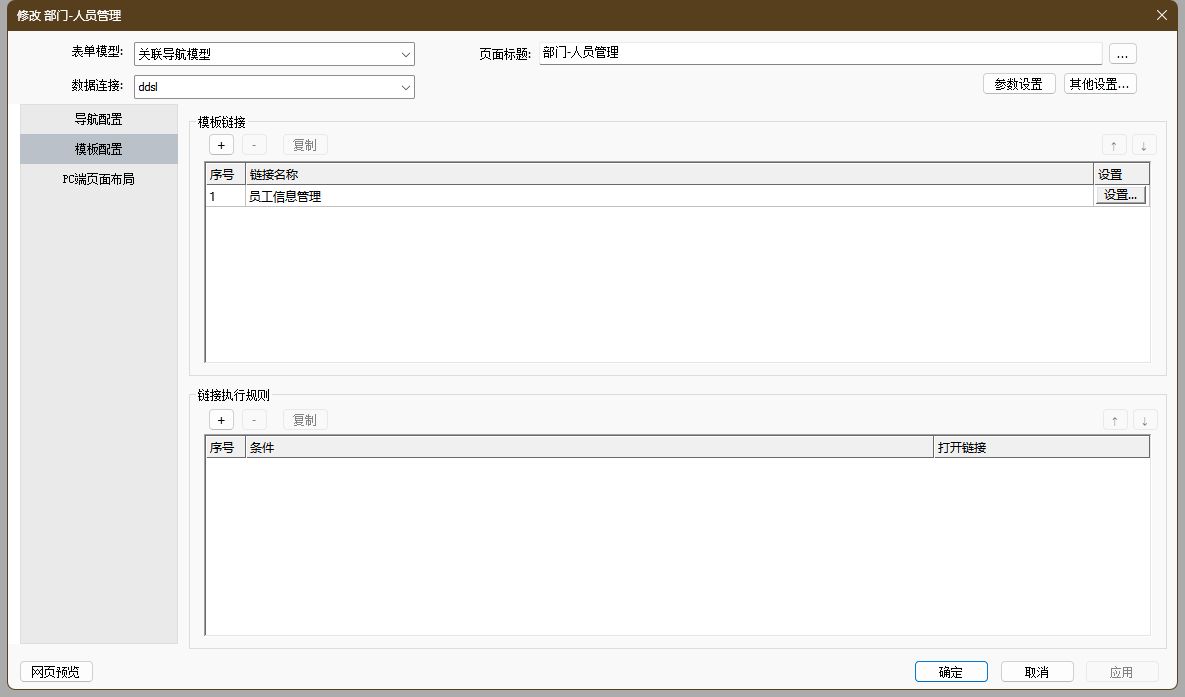This screenshot has width=1185, height=697.
Task: Click the 页面标题 input field
Action: 820,53
